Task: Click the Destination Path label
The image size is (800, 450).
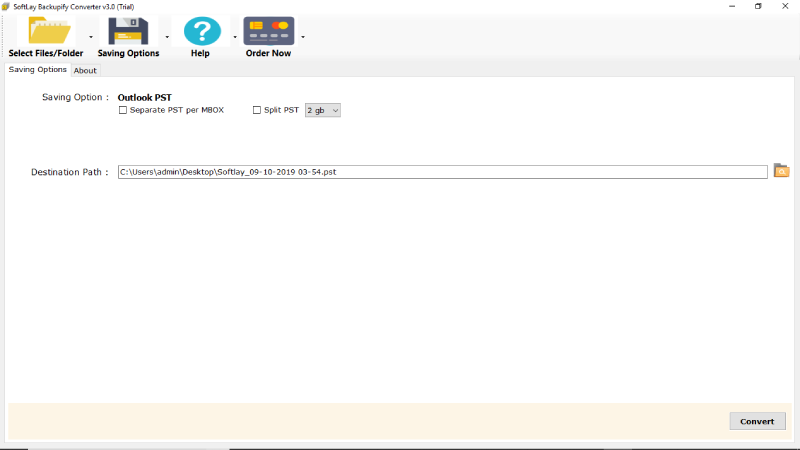Action: coord(69,172)
